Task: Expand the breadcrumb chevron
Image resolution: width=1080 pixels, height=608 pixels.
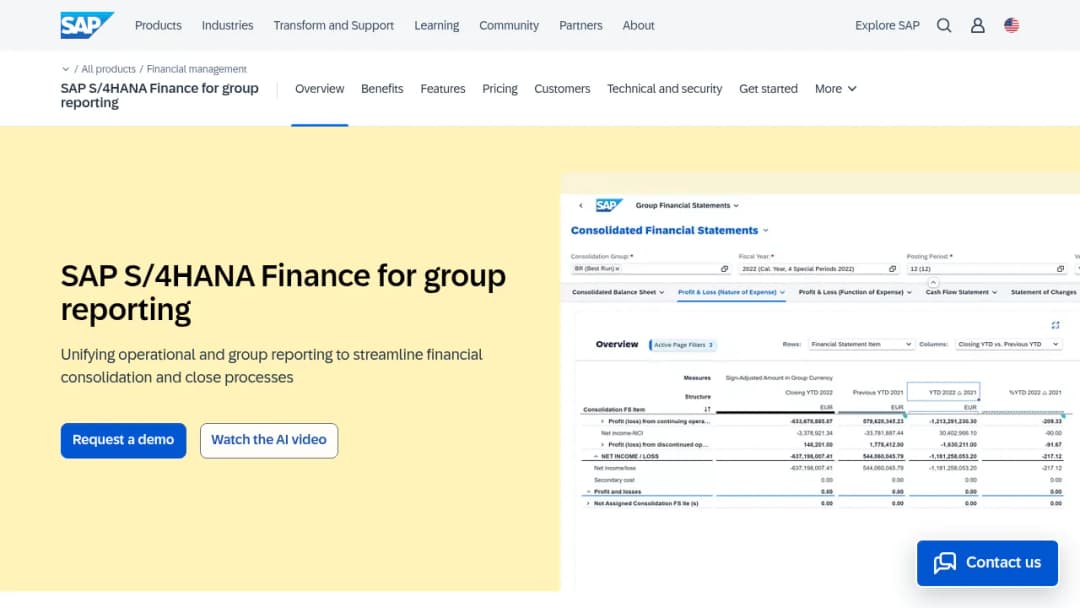Action: [x=65, y=69]
